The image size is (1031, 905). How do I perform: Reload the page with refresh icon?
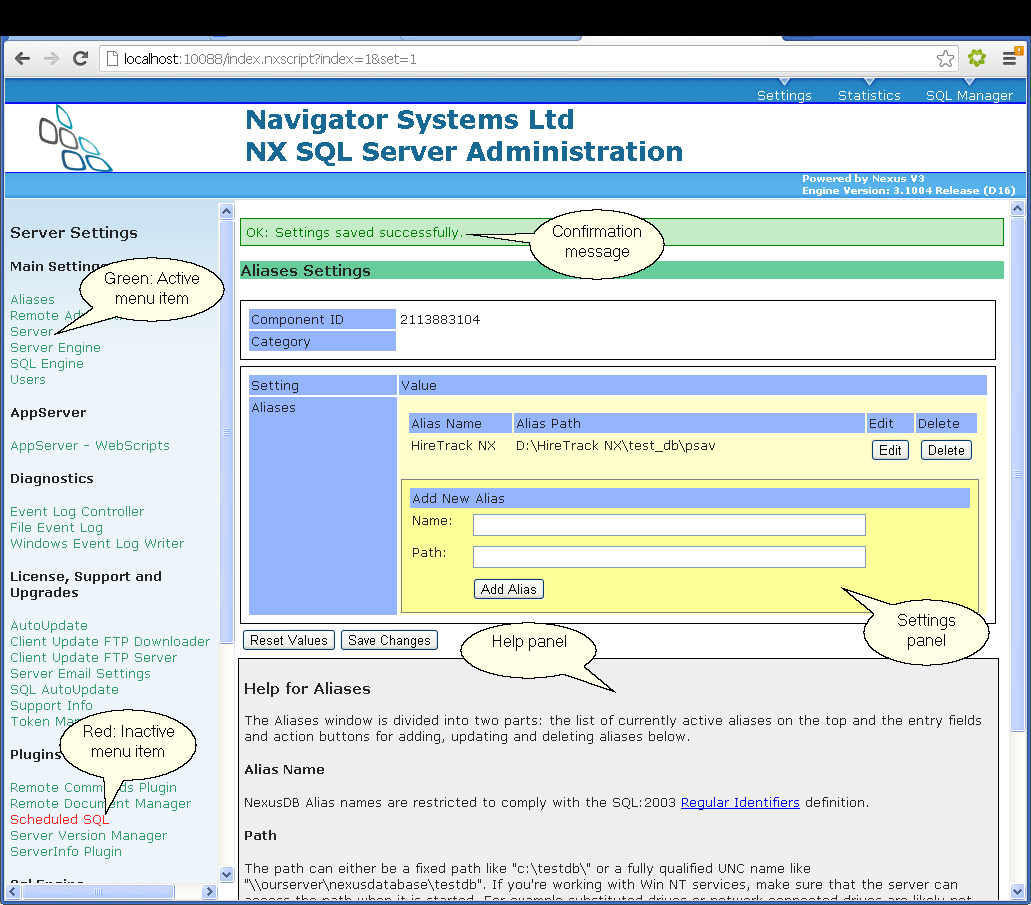[x=81, y=59]
